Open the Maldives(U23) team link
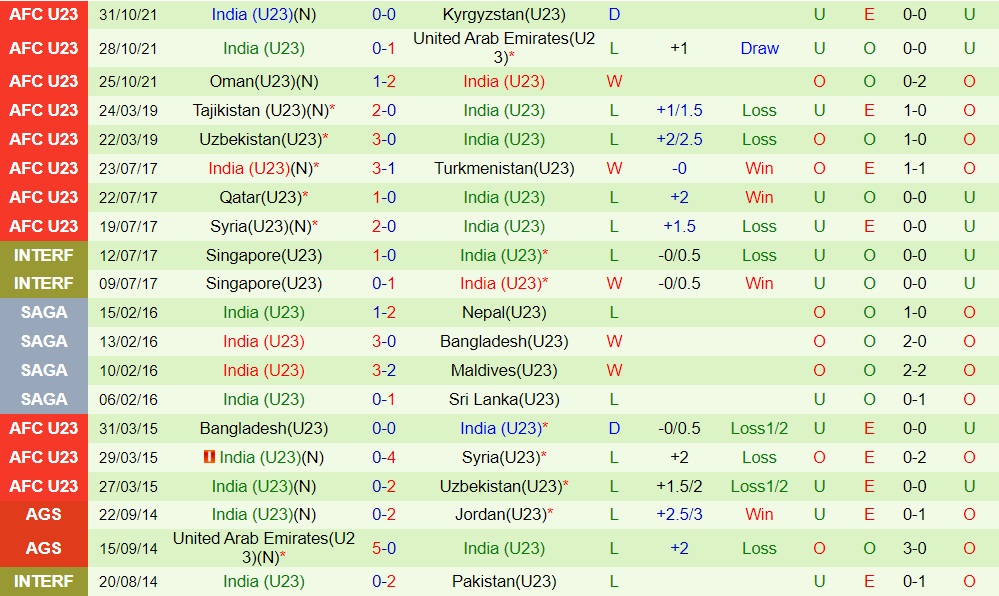Image resolution: width=999 pixels, height=596 pixels. [504, 370]
